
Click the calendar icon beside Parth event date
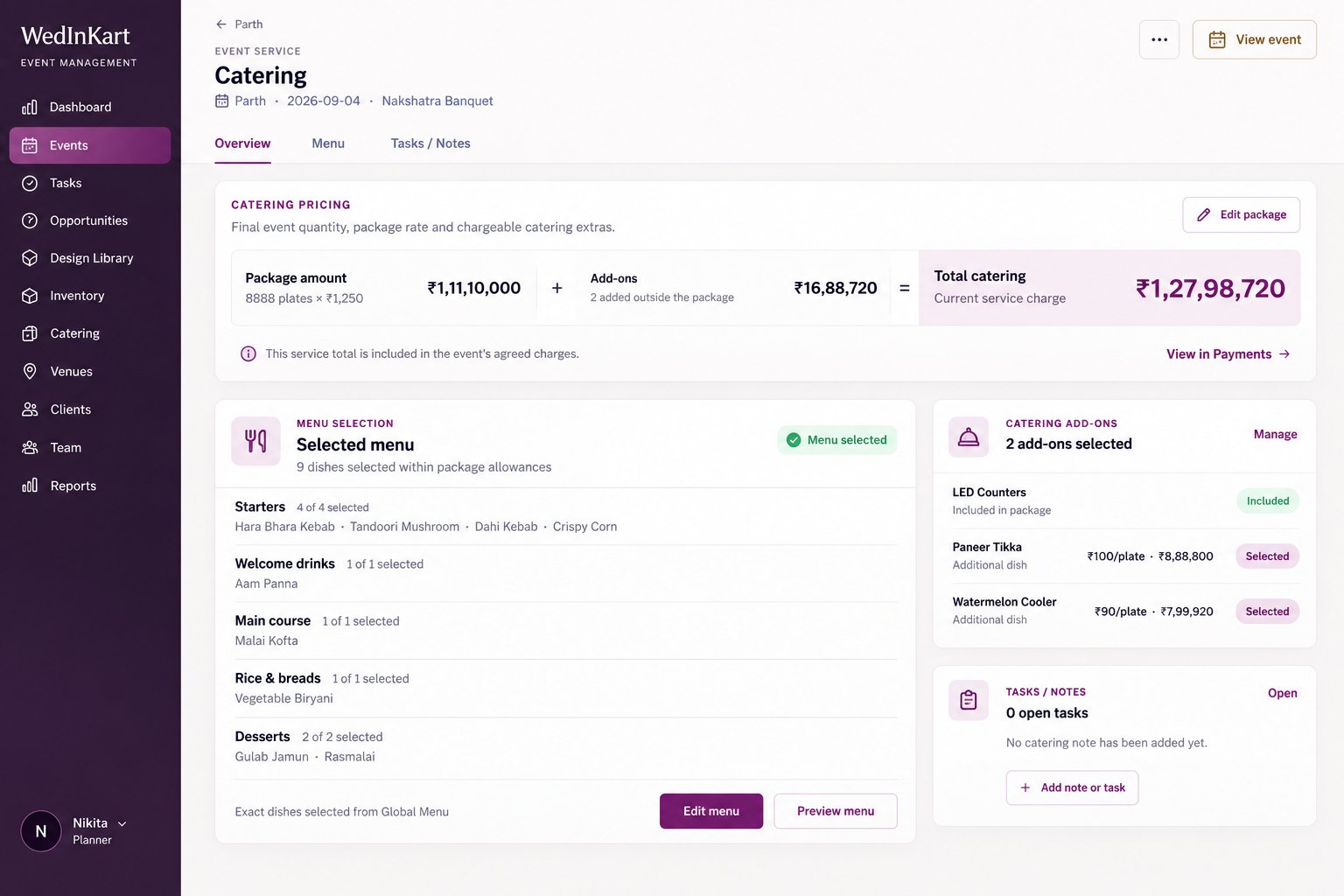222,101
